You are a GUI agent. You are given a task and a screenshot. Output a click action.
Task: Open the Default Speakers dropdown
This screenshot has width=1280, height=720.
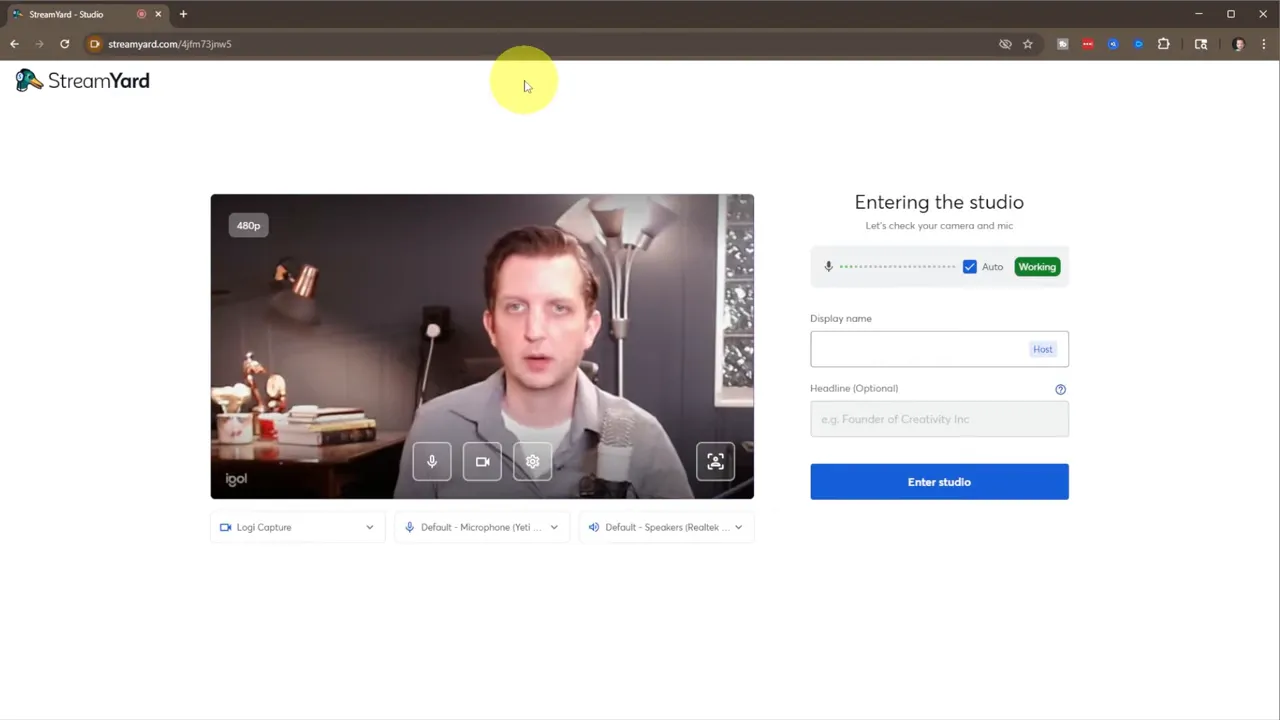(x=666, y=527)
